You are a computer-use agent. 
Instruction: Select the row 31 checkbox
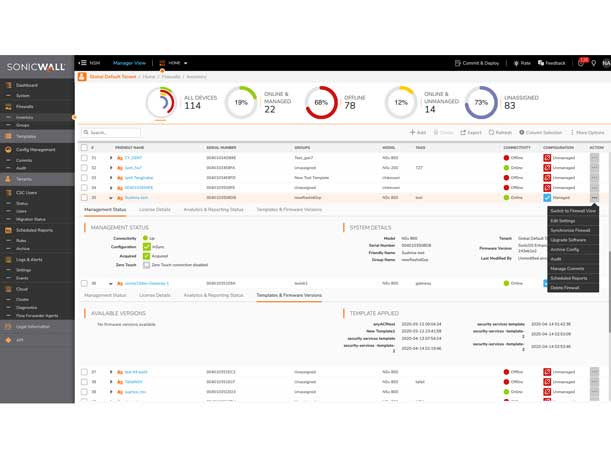pos(84,158)
